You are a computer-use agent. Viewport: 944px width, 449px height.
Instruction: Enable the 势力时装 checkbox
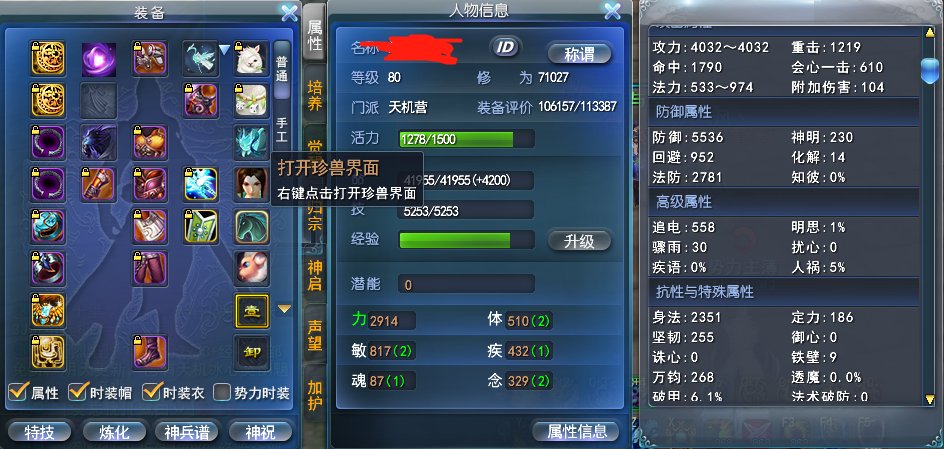click(223, 392)
